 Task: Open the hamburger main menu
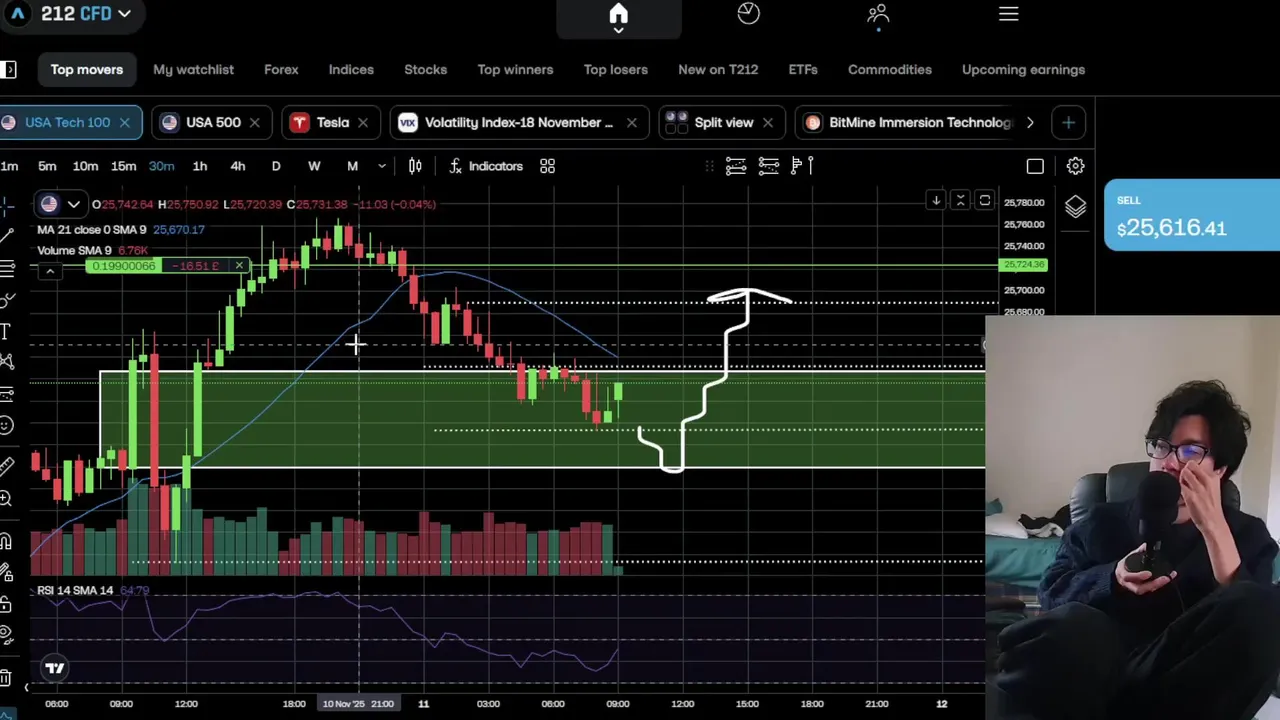click(x=1008, y=13)
